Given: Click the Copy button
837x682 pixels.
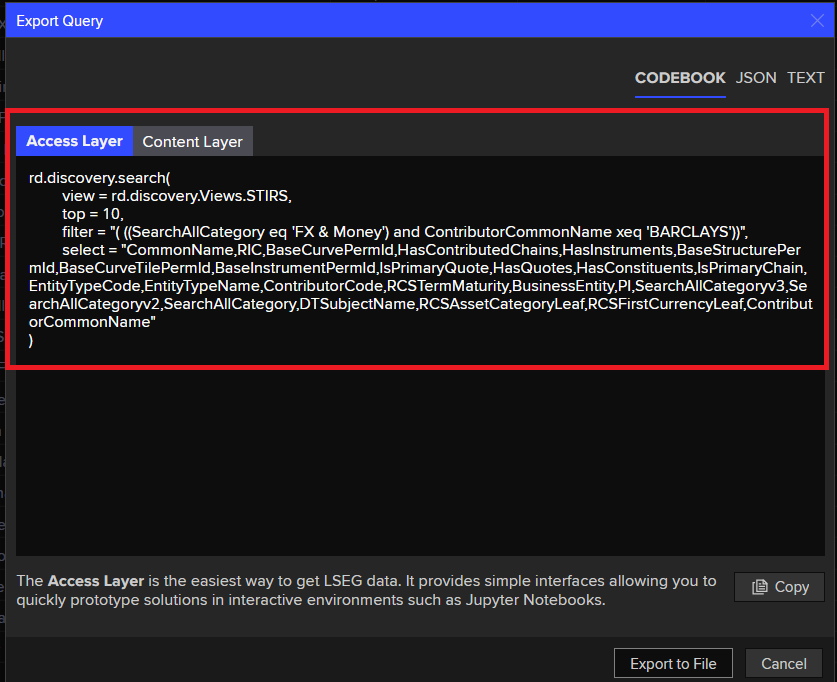Looking at the screenshot, I should pyautogui.click(x=779, y=587).
